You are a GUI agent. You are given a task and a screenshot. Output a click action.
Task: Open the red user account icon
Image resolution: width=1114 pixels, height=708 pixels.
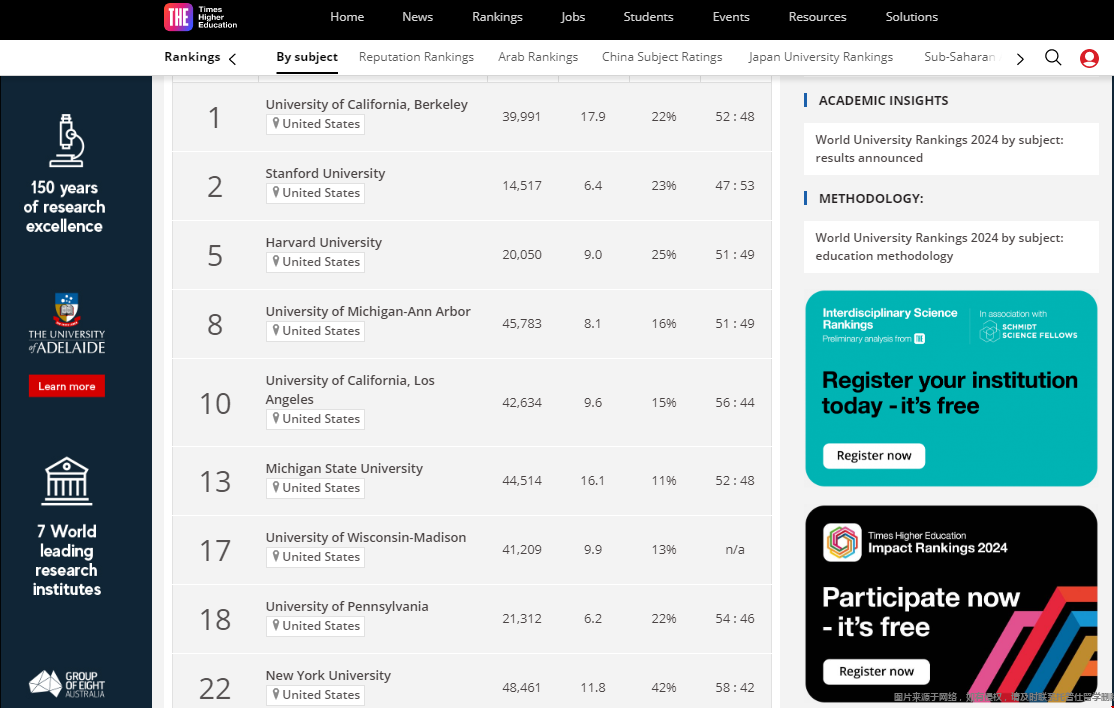(x=1089, y=58)
